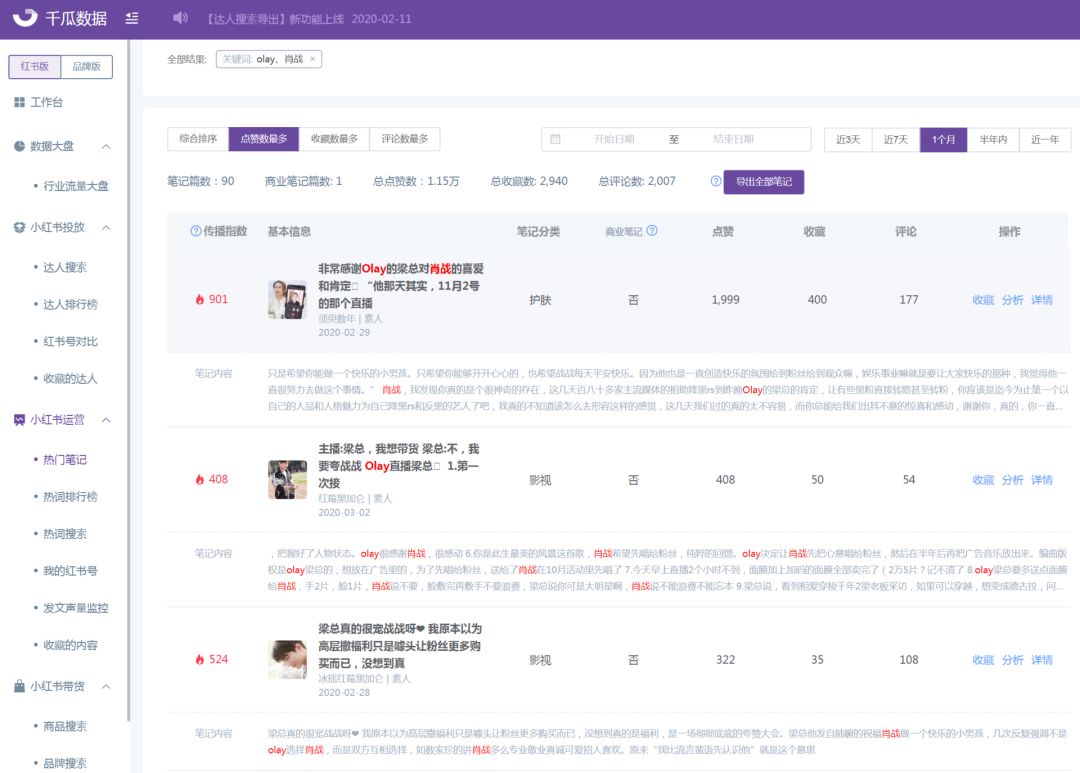The height and width of the screenshot is (773, 1080).
Task: Open 工作台 in the sidebar
Action: pos(47,102)
